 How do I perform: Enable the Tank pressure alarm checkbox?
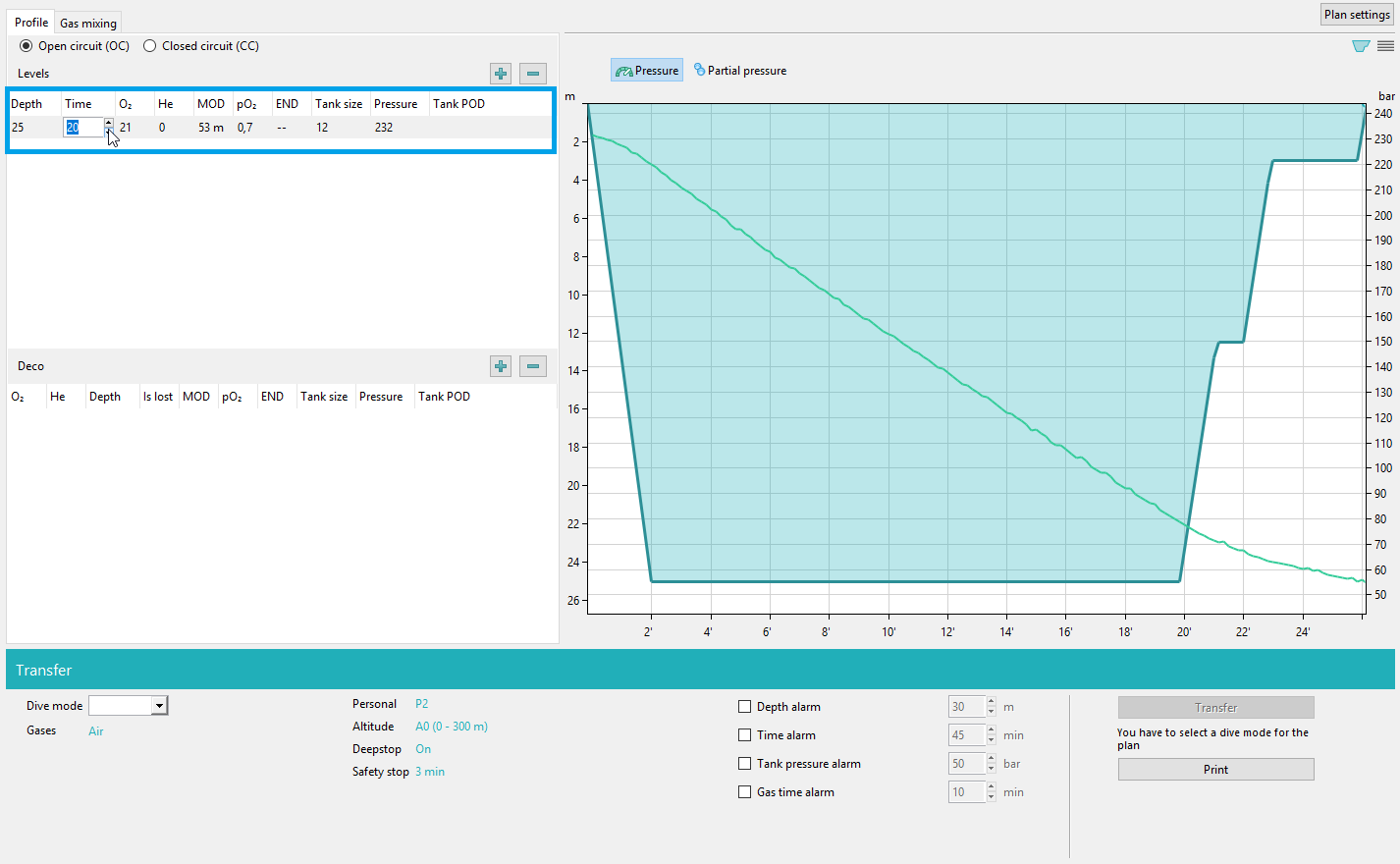tap(745, 764)
